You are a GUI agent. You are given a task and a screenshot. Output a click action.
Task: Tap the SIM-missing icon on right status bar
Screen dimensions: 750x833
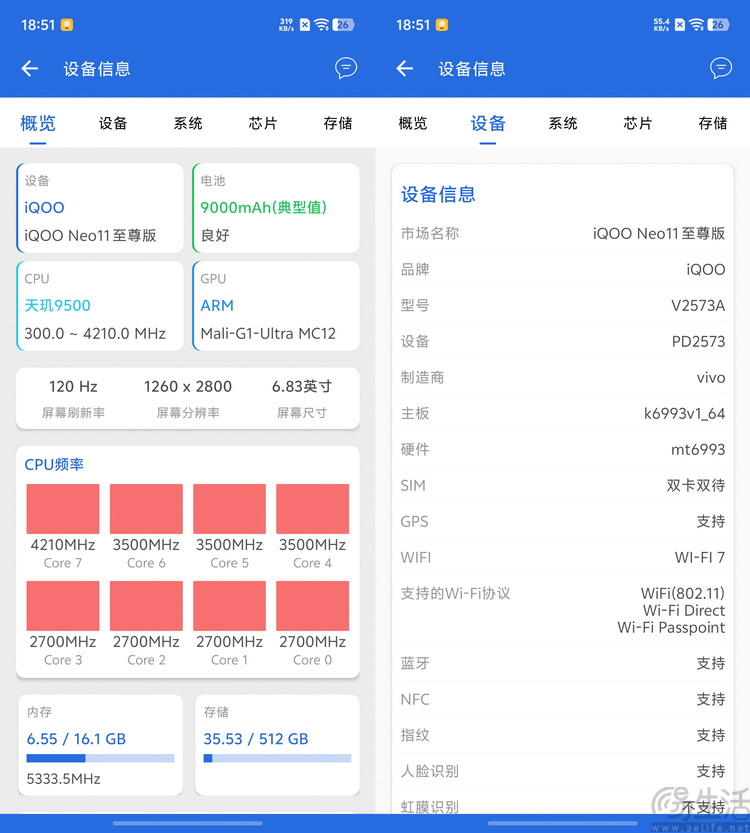[680, 24]
